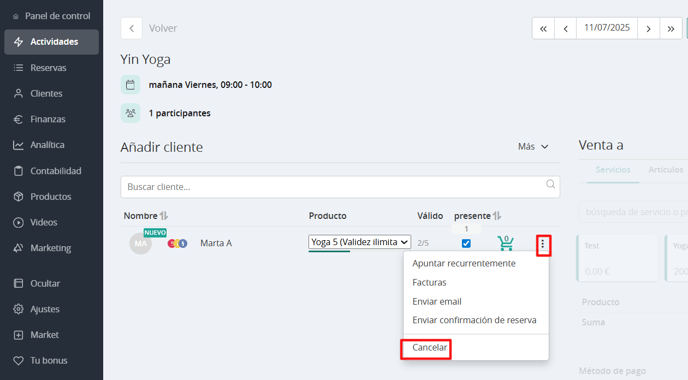The width and height of the screenshot is (688, 380).
Task: Sort by presente column
Action: click(x=477, y=216)
